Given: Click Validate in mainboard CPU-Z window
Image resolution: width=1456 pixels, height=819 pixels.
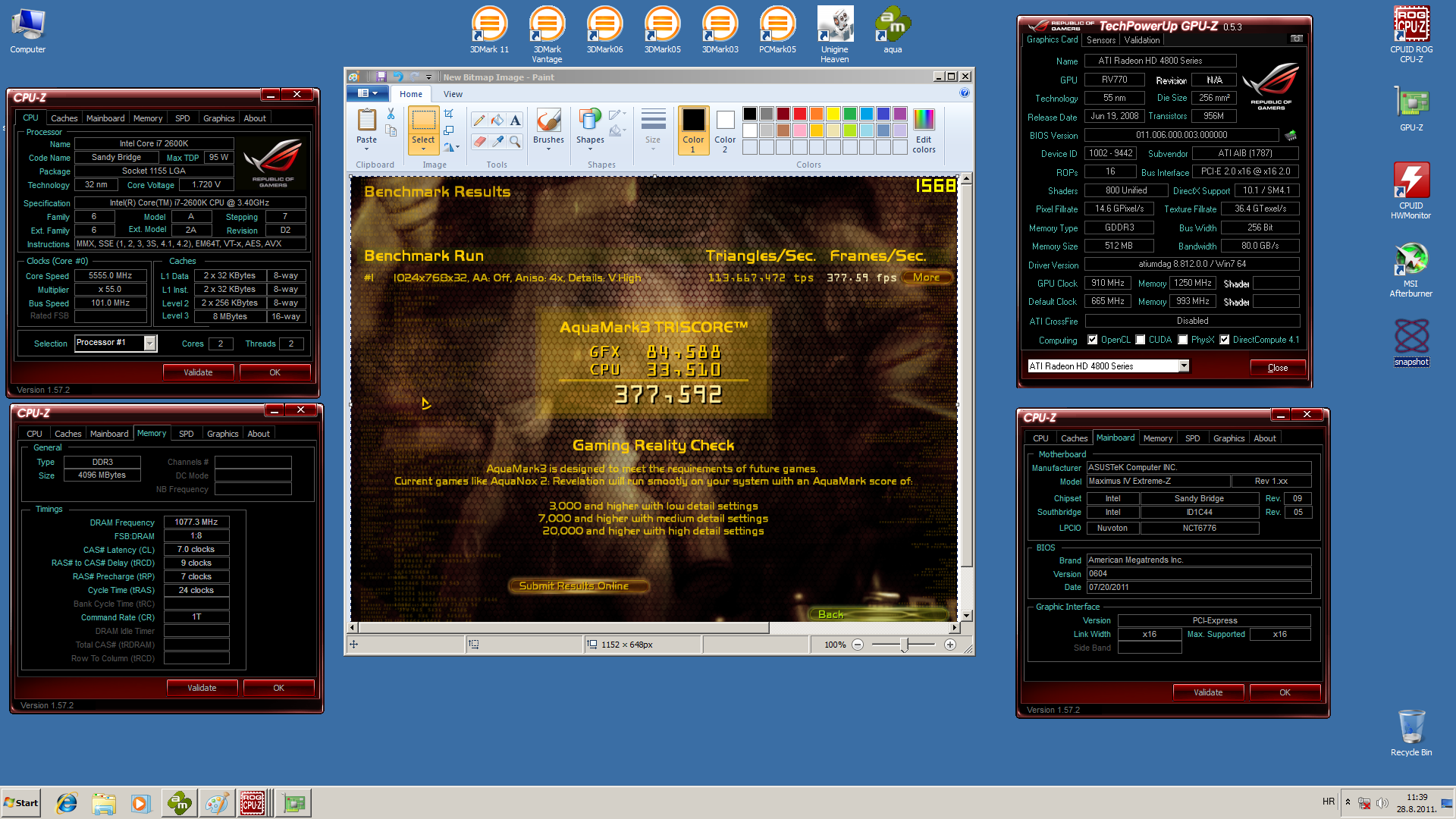Looking at the screenshot, I should coord(1208,692).
